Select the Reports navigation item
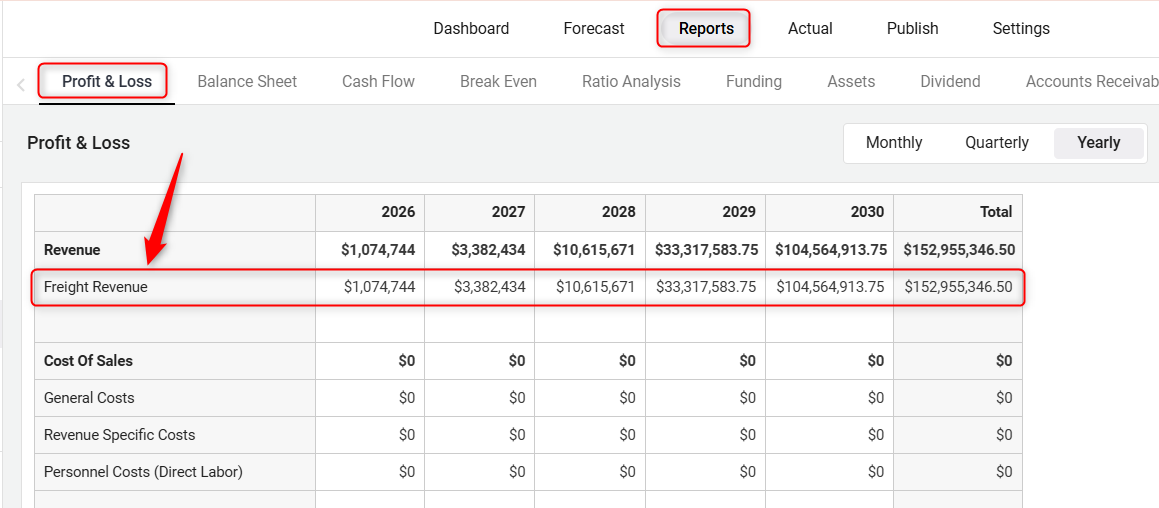The image size is (1159, 508). coord(706,28)
